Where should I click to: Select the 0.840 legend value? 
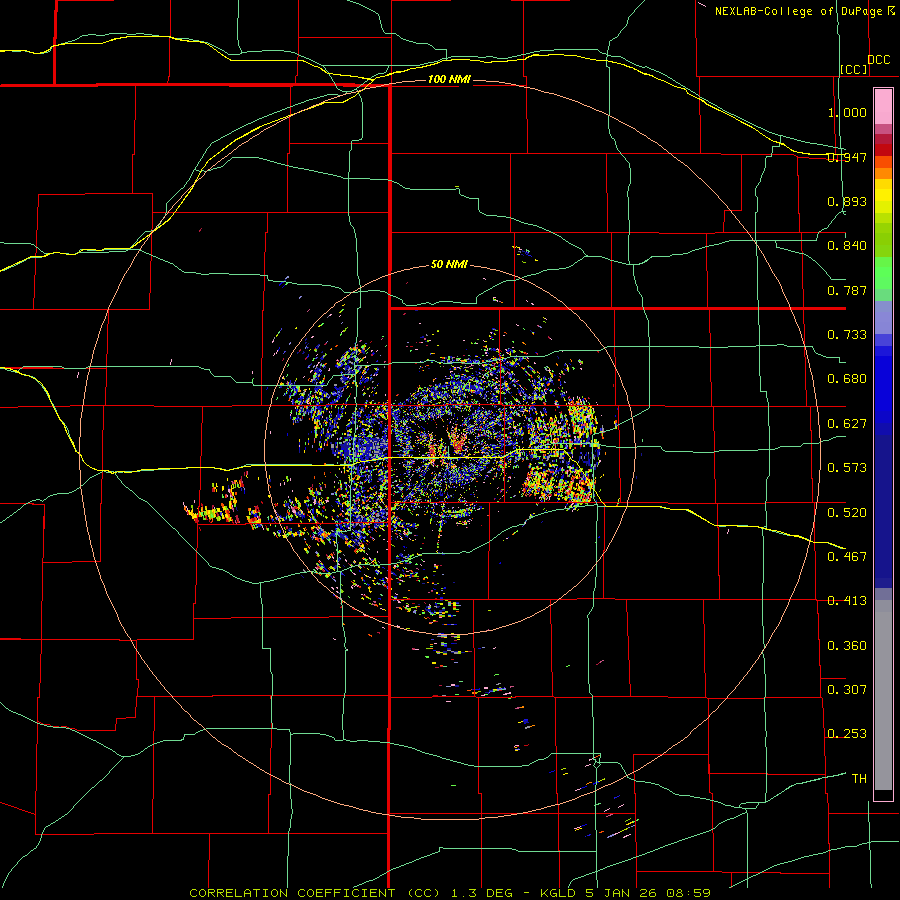pos(847,246)
